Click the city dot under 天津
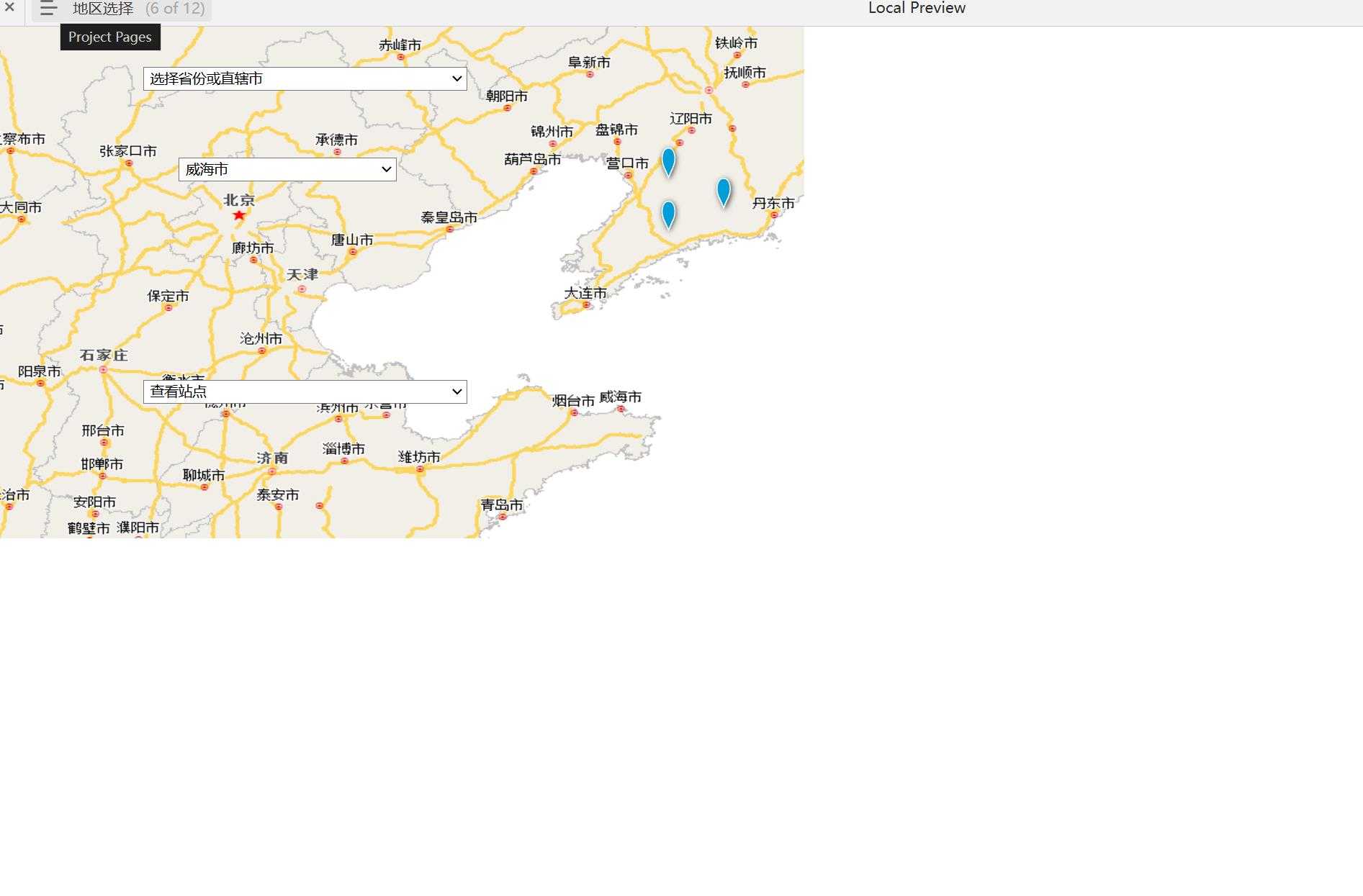Image resolution: width=1363 pixels, height=896 pixels. coord(302,289)
